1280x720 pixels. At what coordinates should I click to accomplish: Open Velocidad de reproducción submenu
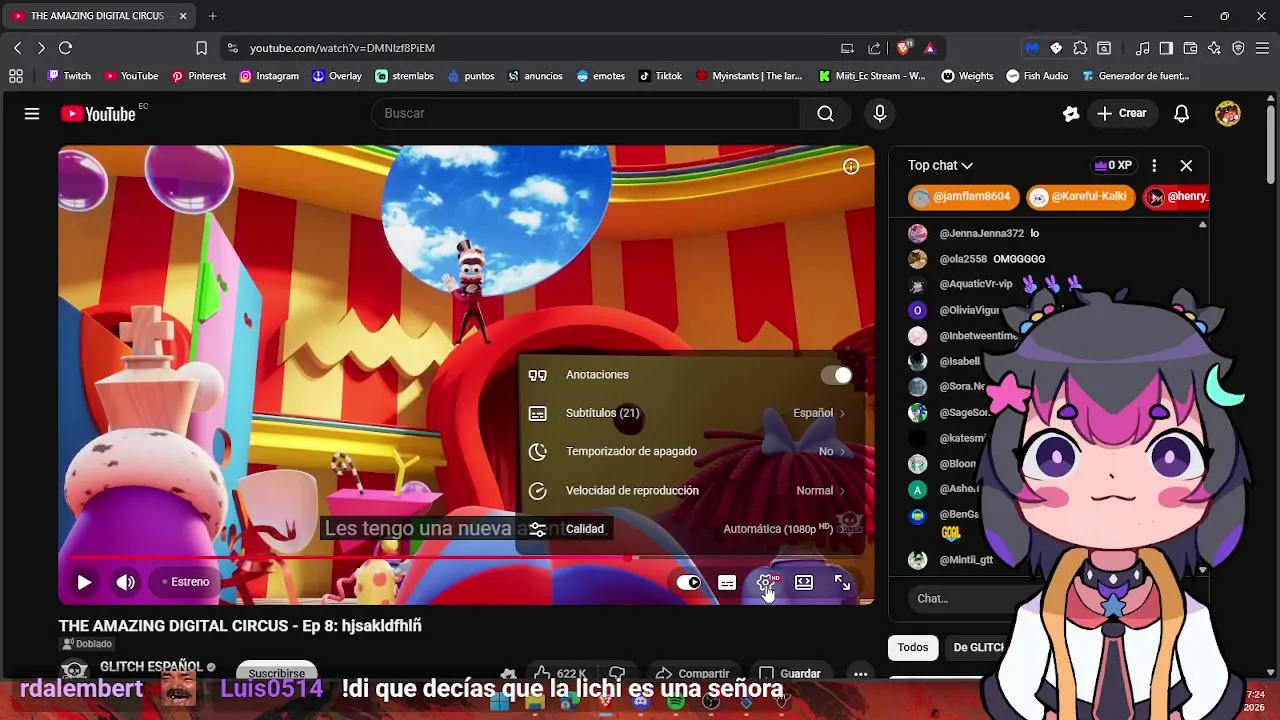point(690,491)
